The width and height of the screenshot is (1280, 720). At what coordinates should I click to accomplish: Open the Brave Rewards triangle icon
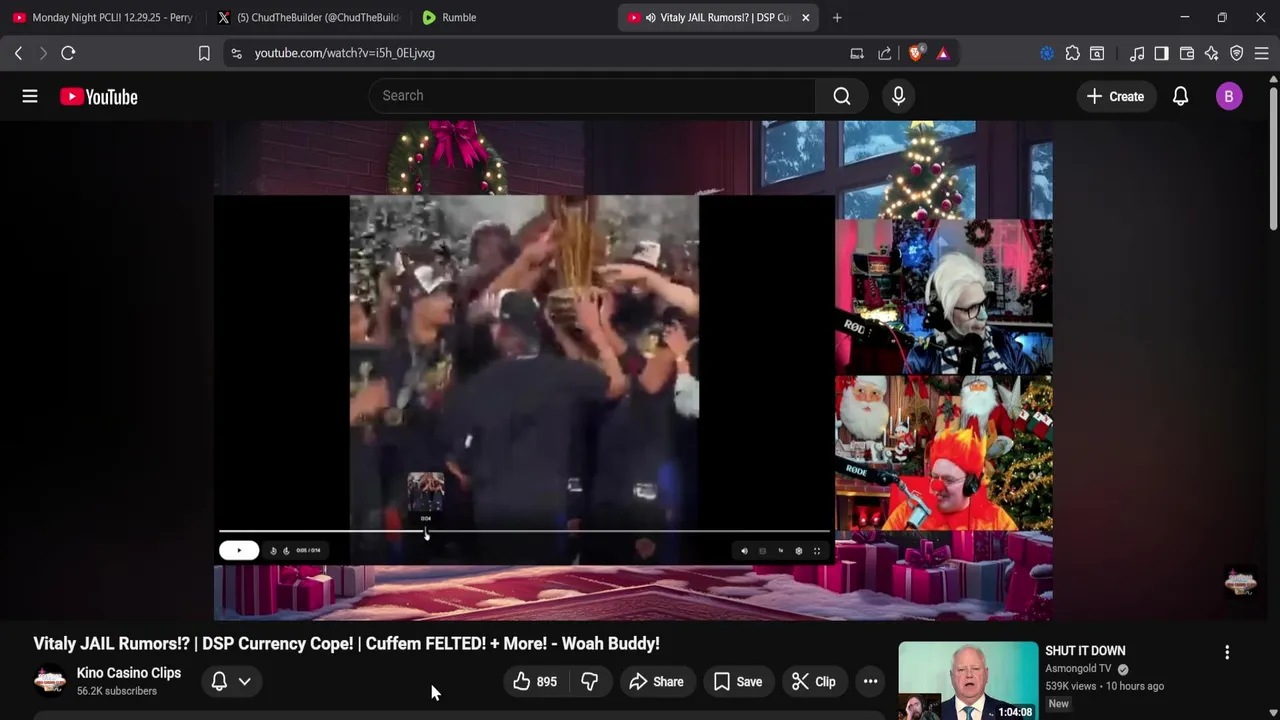pyautogui.click(x=943, y=53)
